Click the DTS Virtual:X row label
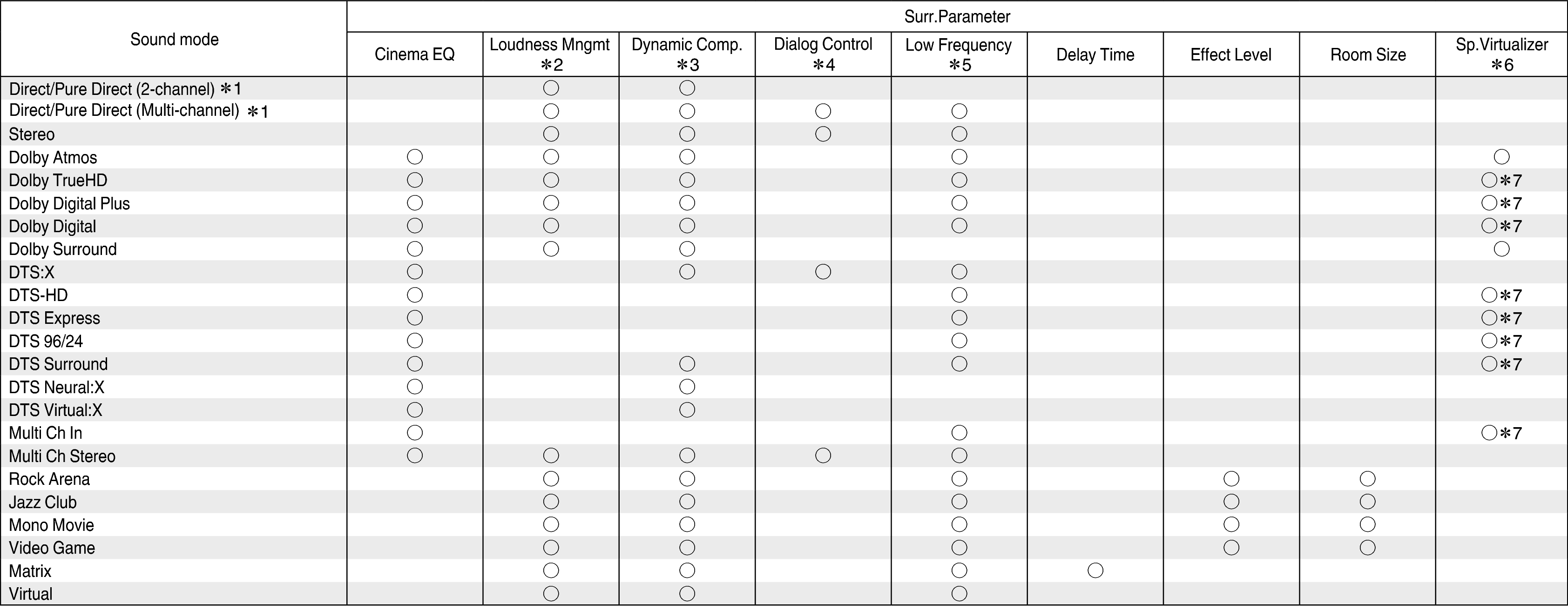1568x610 pixels. tap(55, 410)
